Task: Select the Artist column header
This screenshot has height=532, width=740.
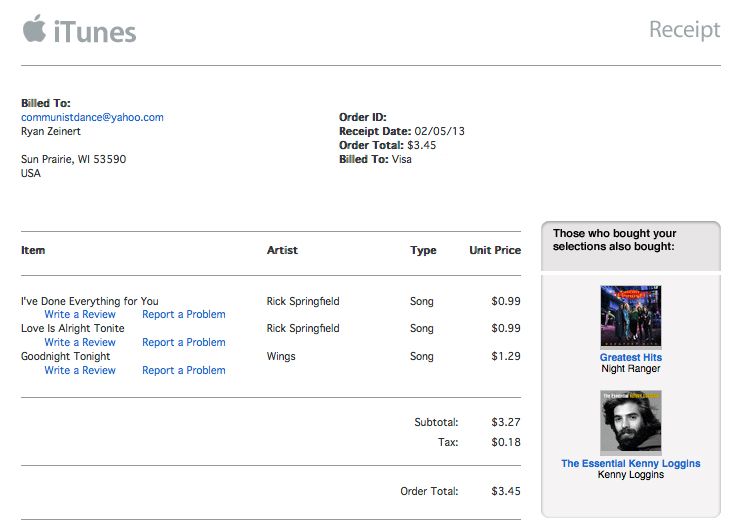Action: tap(282, 250)
